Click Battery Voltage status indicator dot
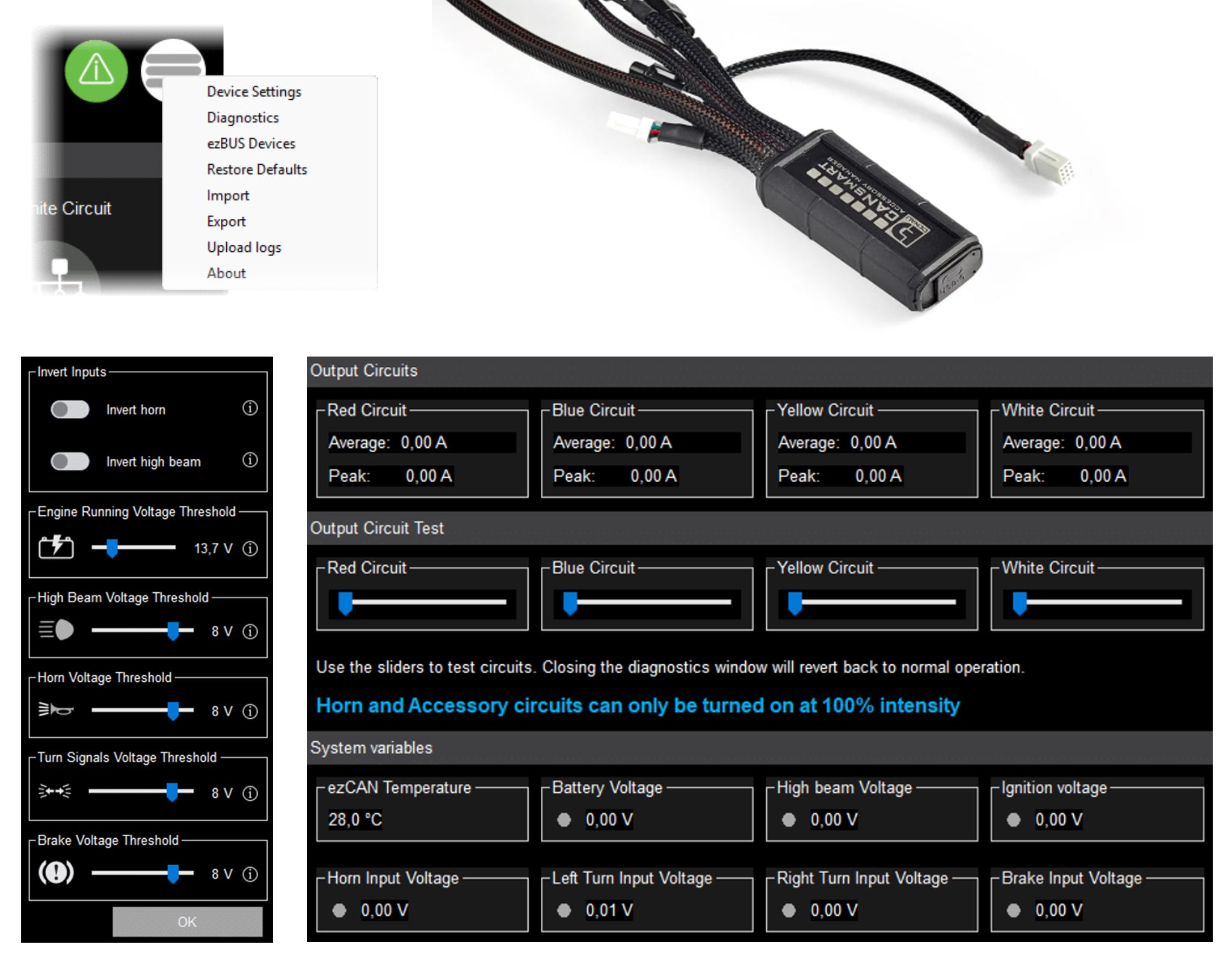The height and width of the screenshot is (962, 1232). coord(564,820)
